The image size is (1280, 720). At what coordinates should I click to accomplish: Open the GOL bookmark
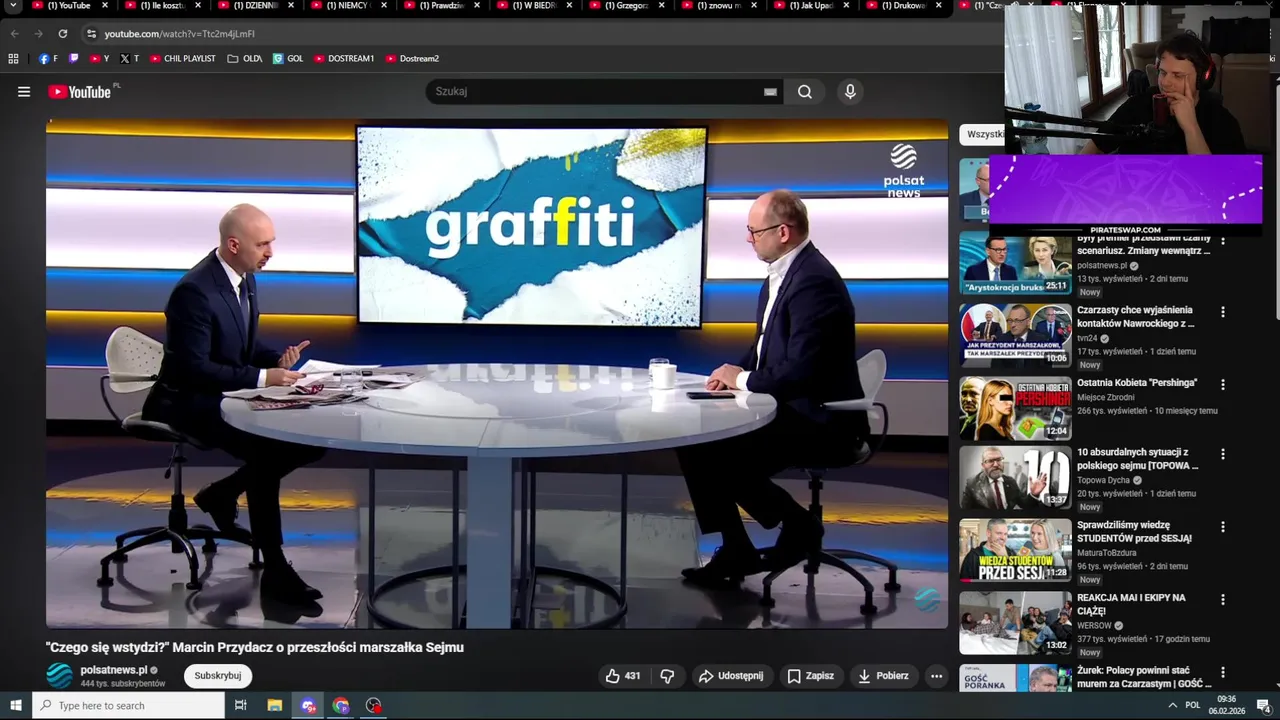[x=288, y=59]
